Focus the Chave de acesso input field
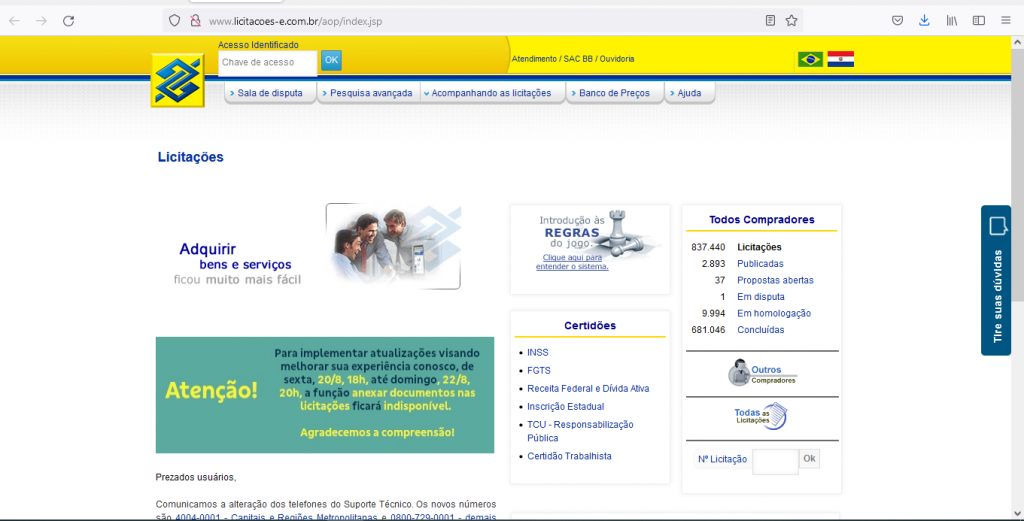The height and width of the screenshot is (521, 1024). point(267,62)
